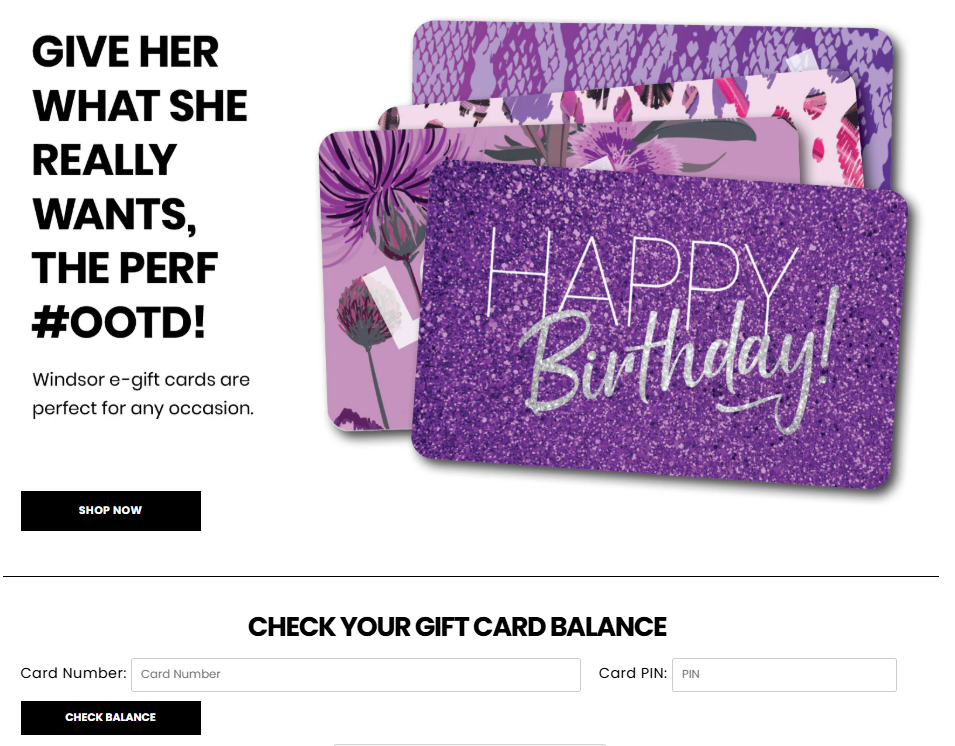Click the "Card Number:" label
Image resolution: width=955 pixels, height=746 pixels.
73,673
